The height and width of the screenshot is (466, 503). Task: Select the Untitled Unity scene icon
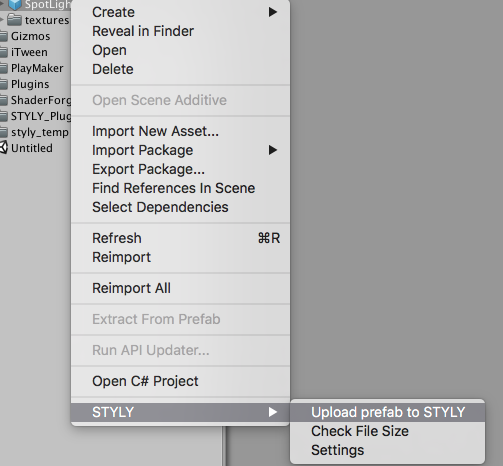[x=4, y=148]
